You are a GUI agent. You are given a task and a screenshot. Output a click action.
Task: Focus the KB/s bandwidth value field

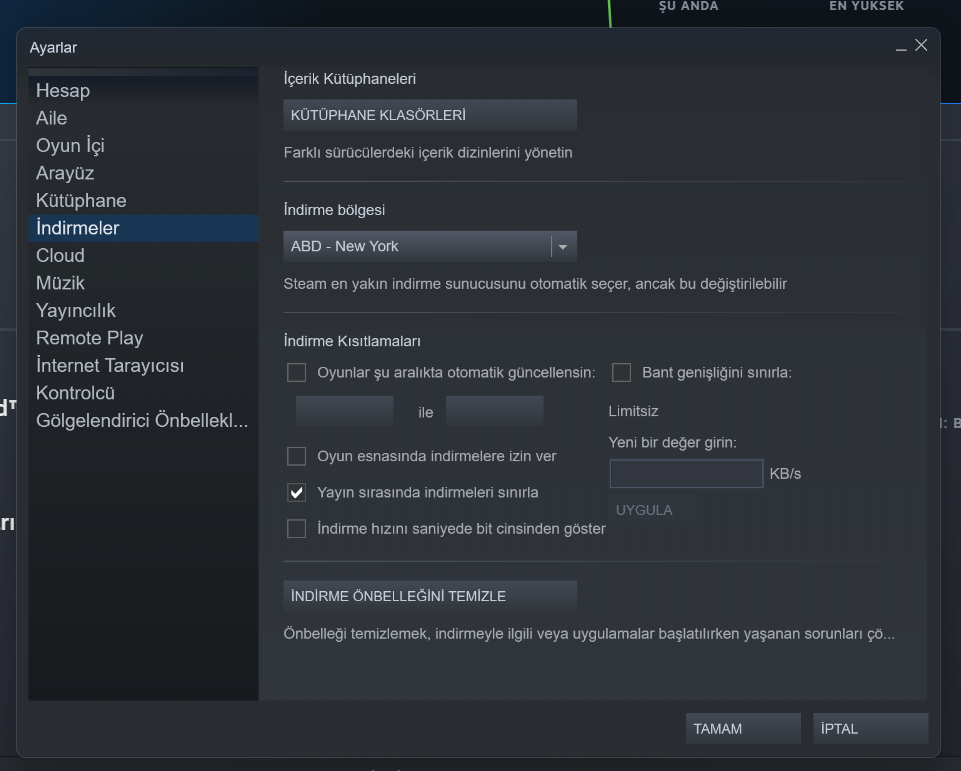coord(686,474)
